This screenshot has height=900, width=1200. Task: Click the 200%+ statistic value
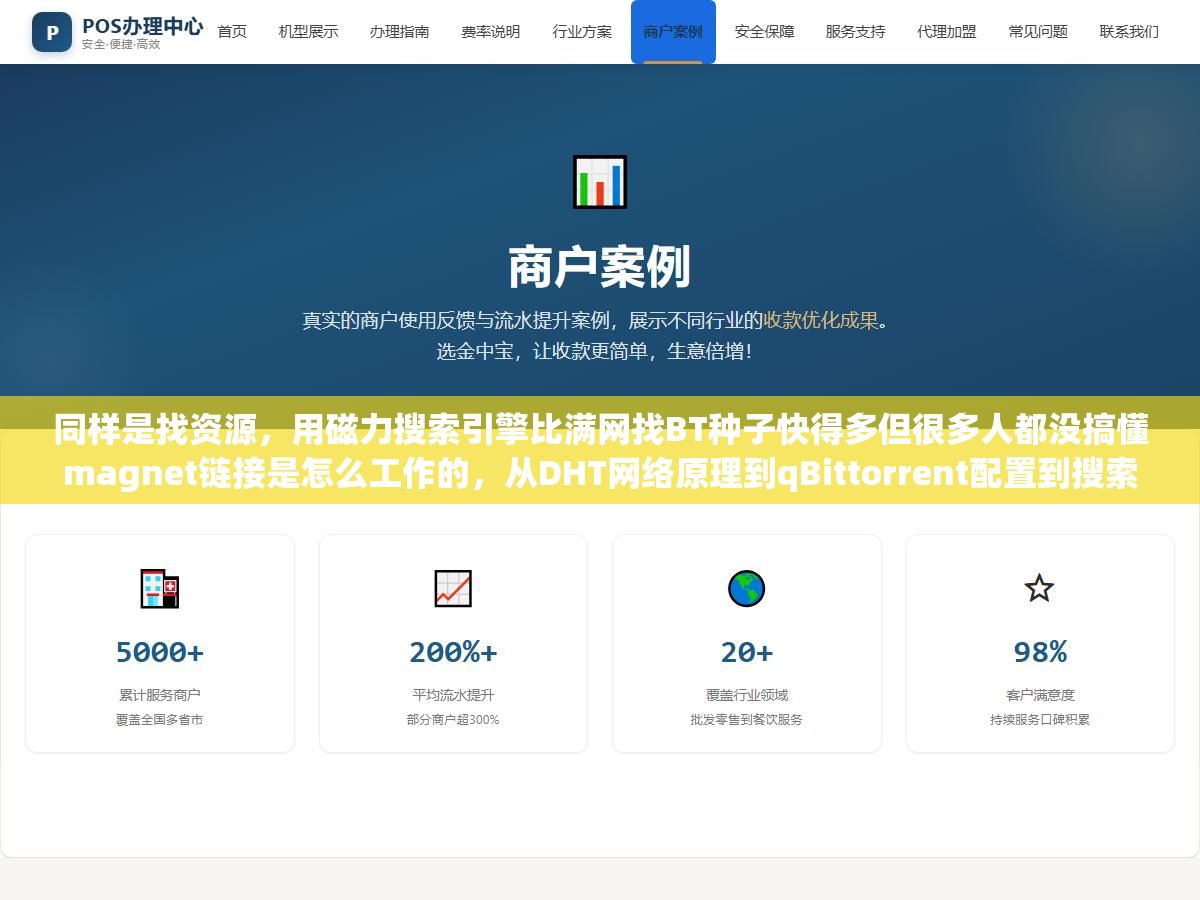click(453, 652)
